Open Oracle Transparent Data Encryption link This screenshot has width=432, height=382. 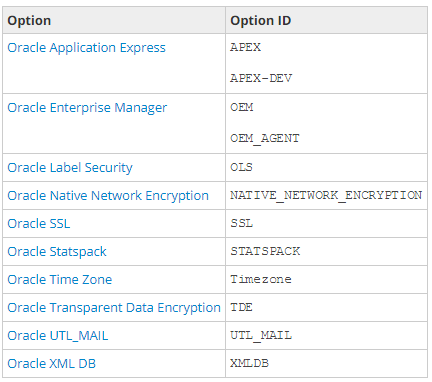[114, 308]
